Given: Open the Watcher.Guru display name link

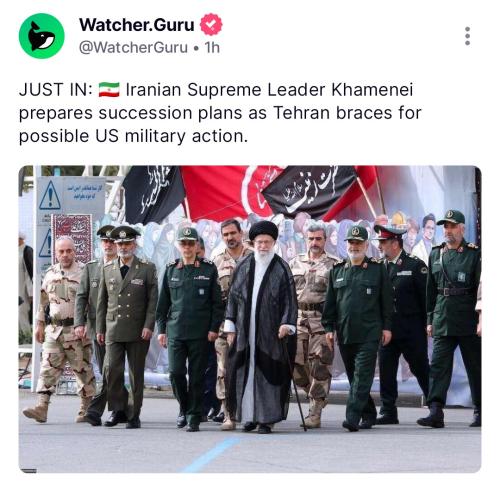Looking at the screenshot, I should click(x=137, y=25).
